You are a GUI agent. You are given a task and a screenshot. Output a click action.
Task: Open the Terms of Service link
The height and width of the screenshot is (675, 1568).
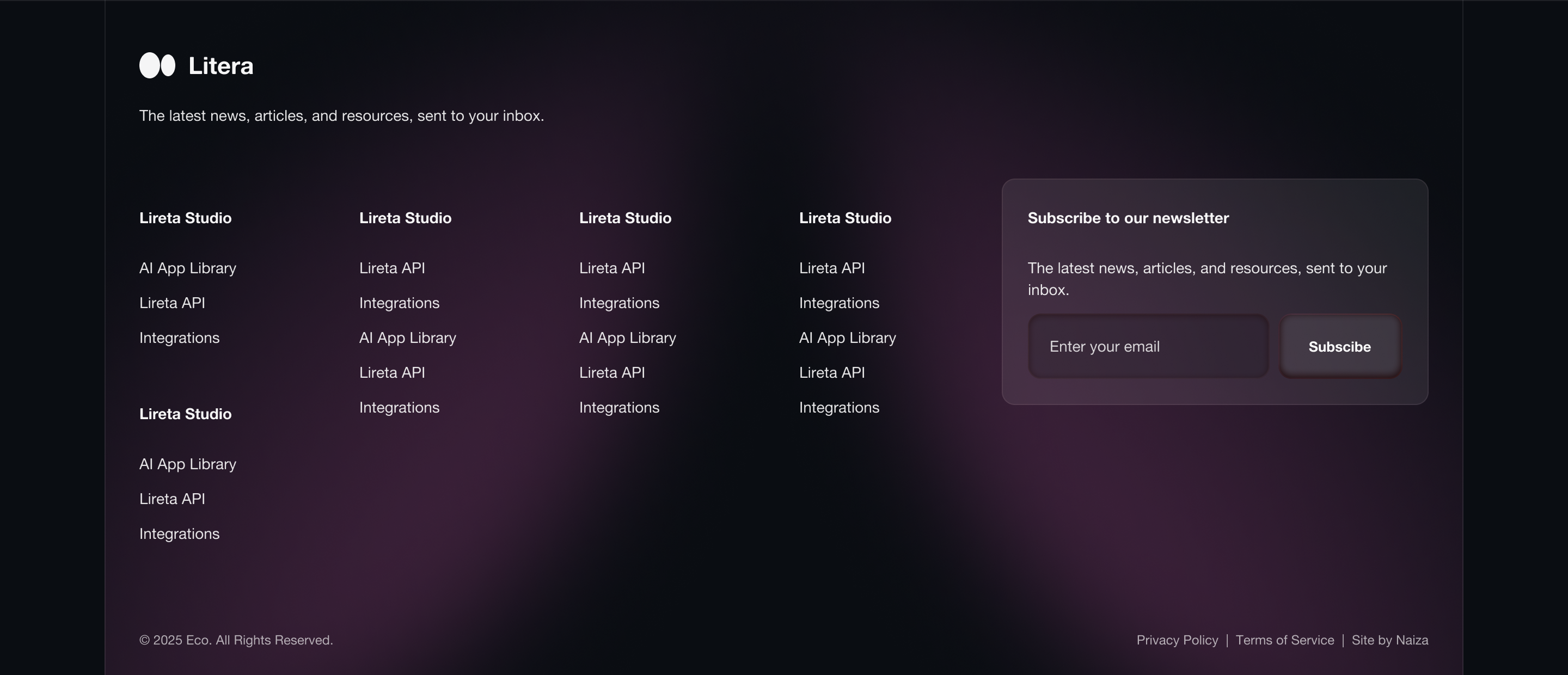pyautogui.click(x=1284, y=640)
